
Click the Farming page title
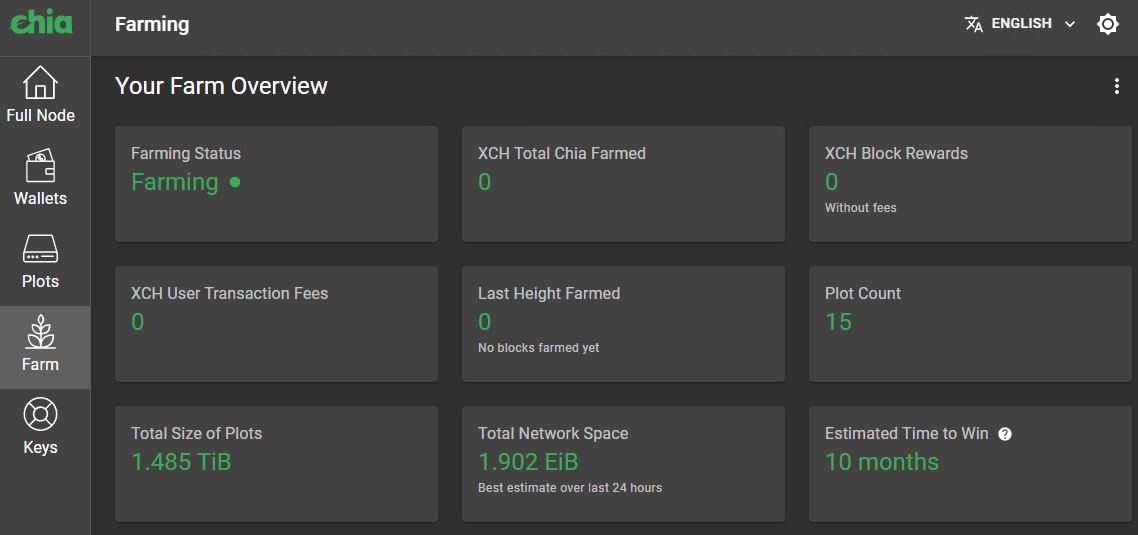pos(152,24)
